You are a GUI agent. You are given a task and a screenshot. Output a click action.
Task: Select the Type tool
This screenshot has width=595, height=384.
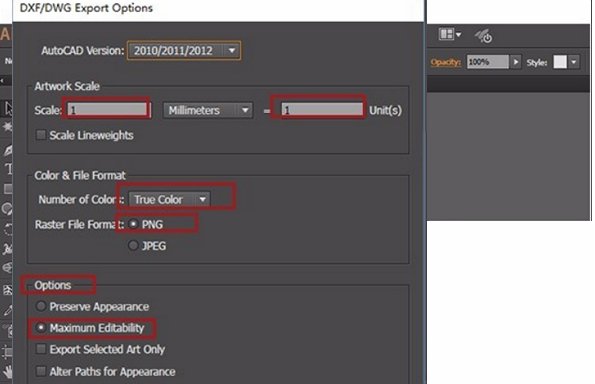(8, 169)
